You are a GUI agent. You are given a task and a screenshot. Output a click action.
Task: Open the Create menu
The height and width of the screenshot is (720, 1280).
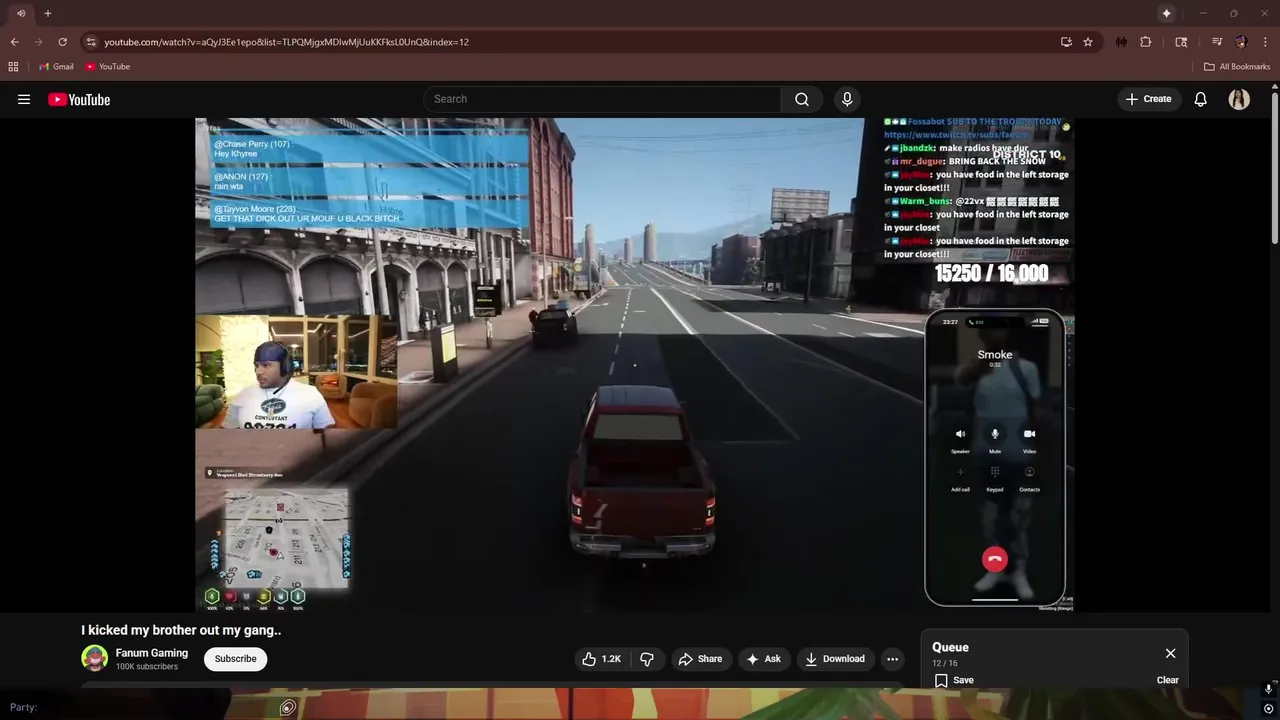(1148, 99)
